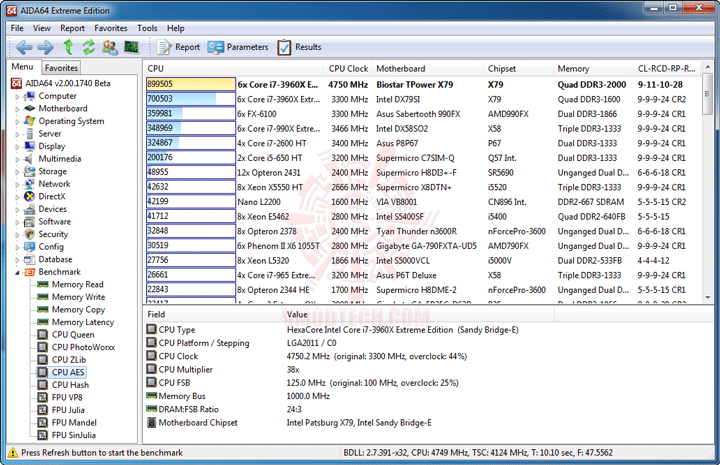Select the 6x Phenom II X6 1055T row

coord(422,246)
